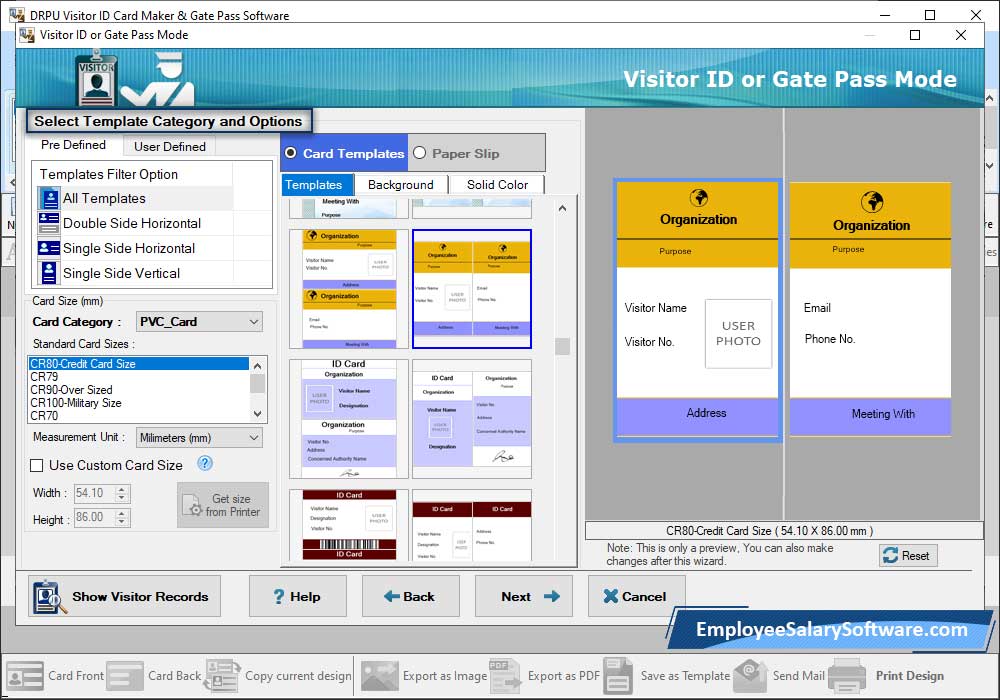Open the Measurement Unit dropdown
The image size is (1000, 700).
[x=199, y=438]
